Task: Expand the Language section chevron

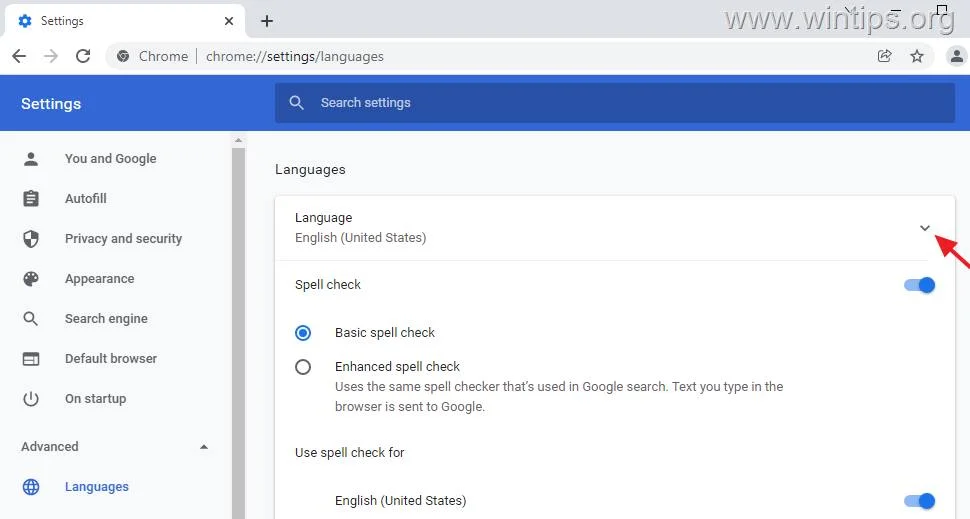Action: (x=925, y=228)
